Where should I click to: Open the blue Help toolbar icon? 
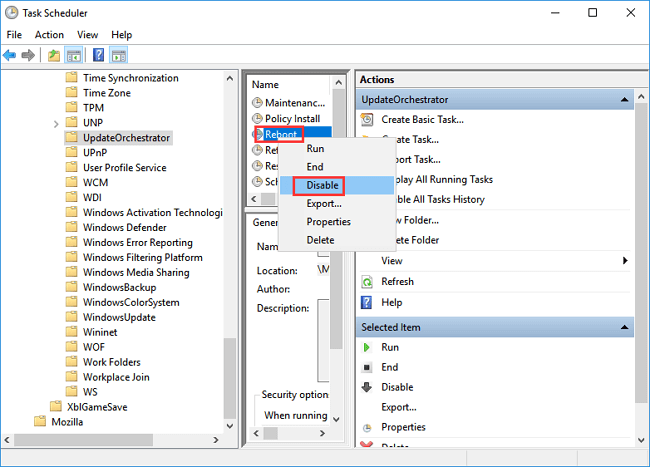(98, 55)
